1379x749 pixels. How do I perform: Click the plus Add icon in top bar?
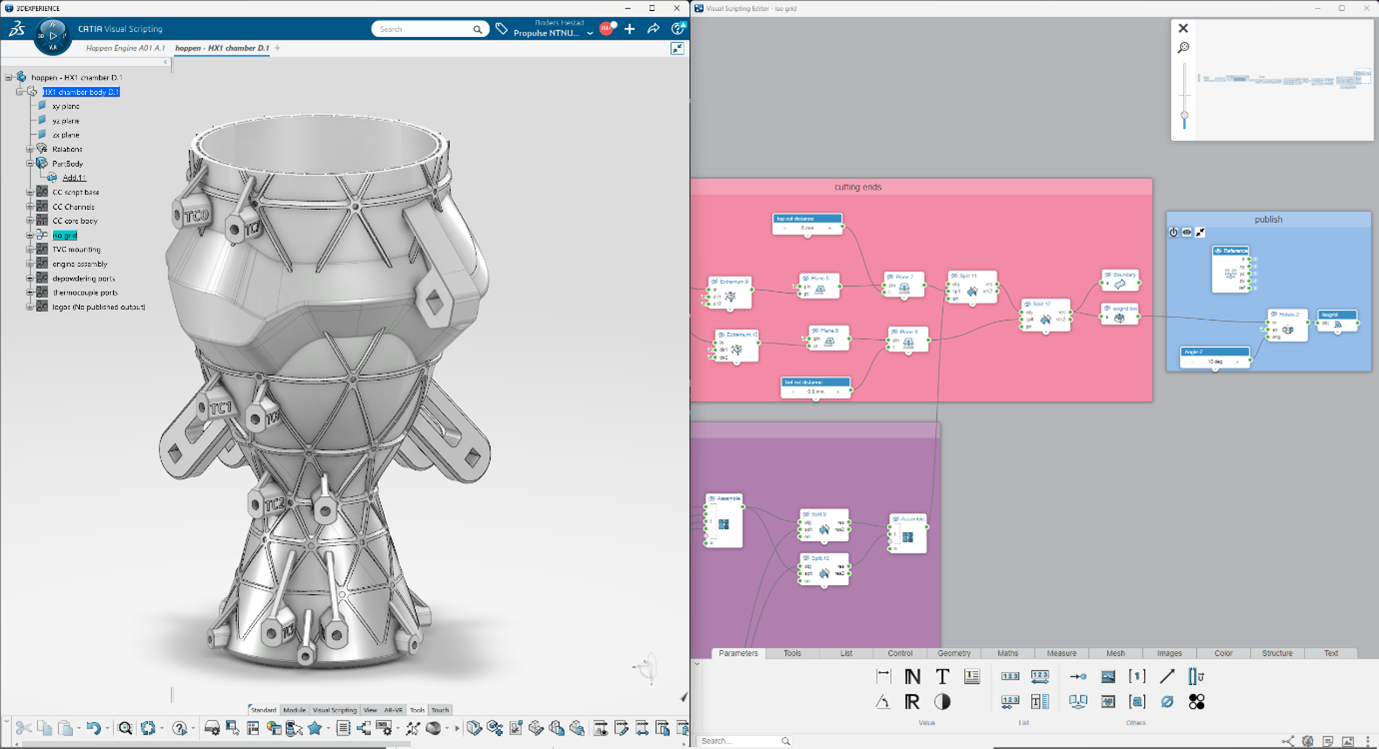pos(629,29)
